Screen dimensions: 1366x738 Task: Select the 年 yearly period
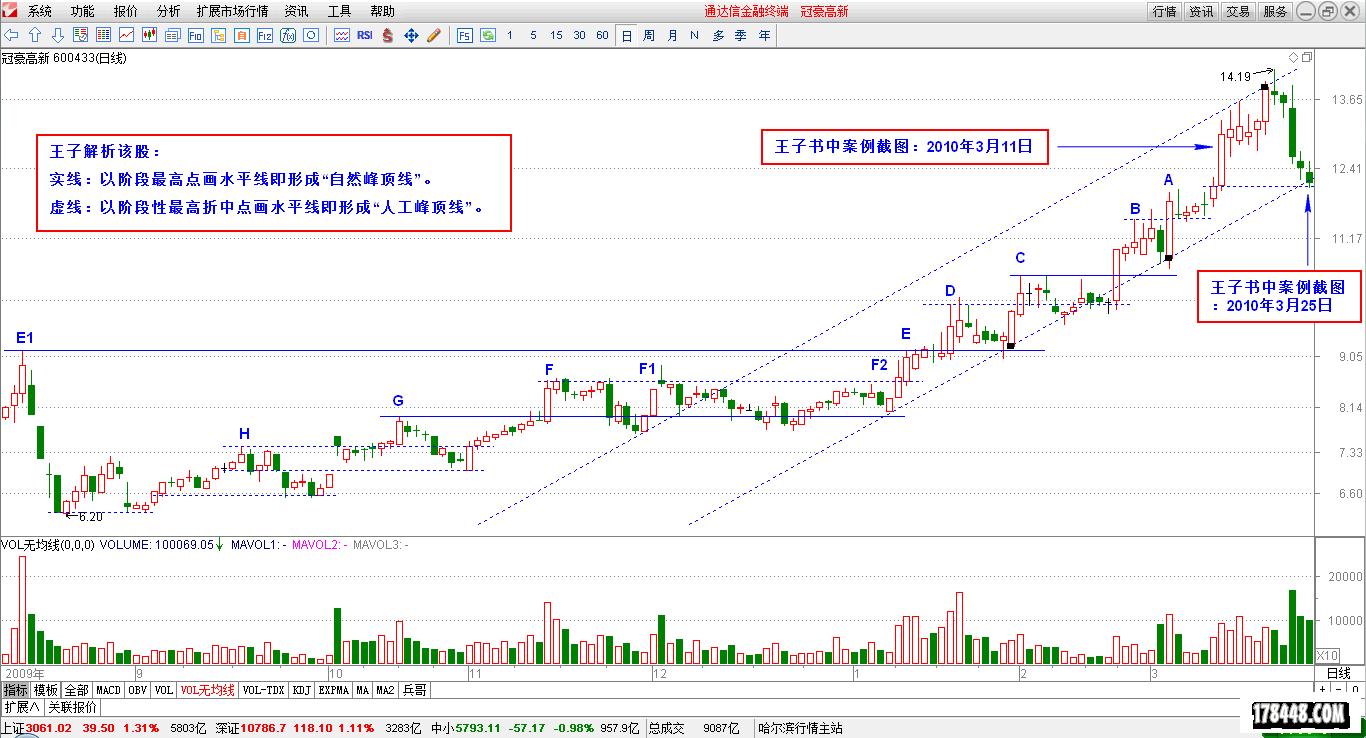765,35
